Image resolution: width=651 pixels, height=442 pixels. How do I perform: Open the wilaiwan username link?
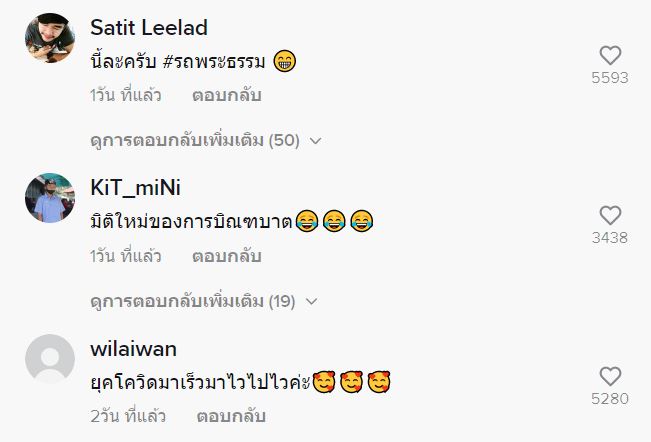(133, 349)
